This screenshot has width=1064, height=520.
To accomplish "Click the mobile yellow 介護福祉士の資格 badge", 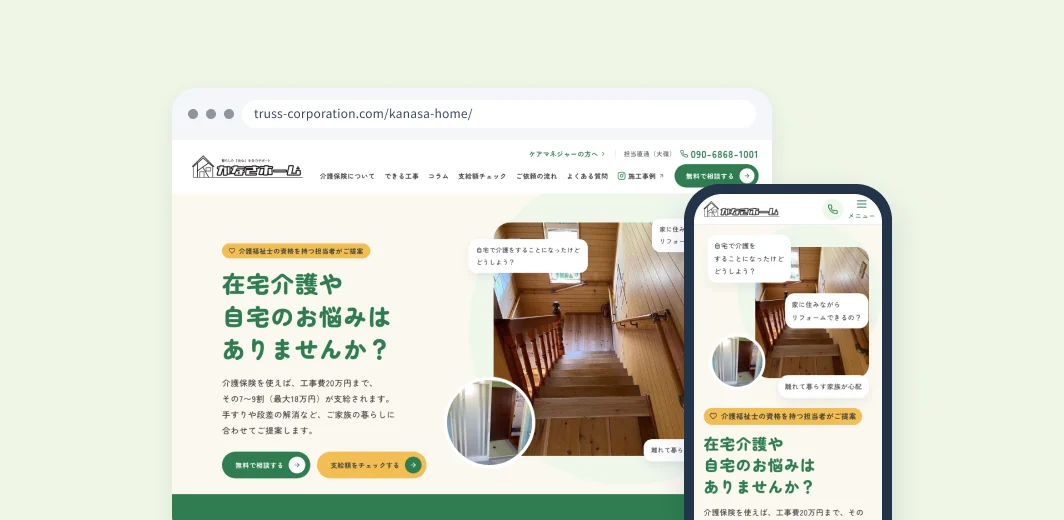I will pyautogui.click(x=782, y=416).
